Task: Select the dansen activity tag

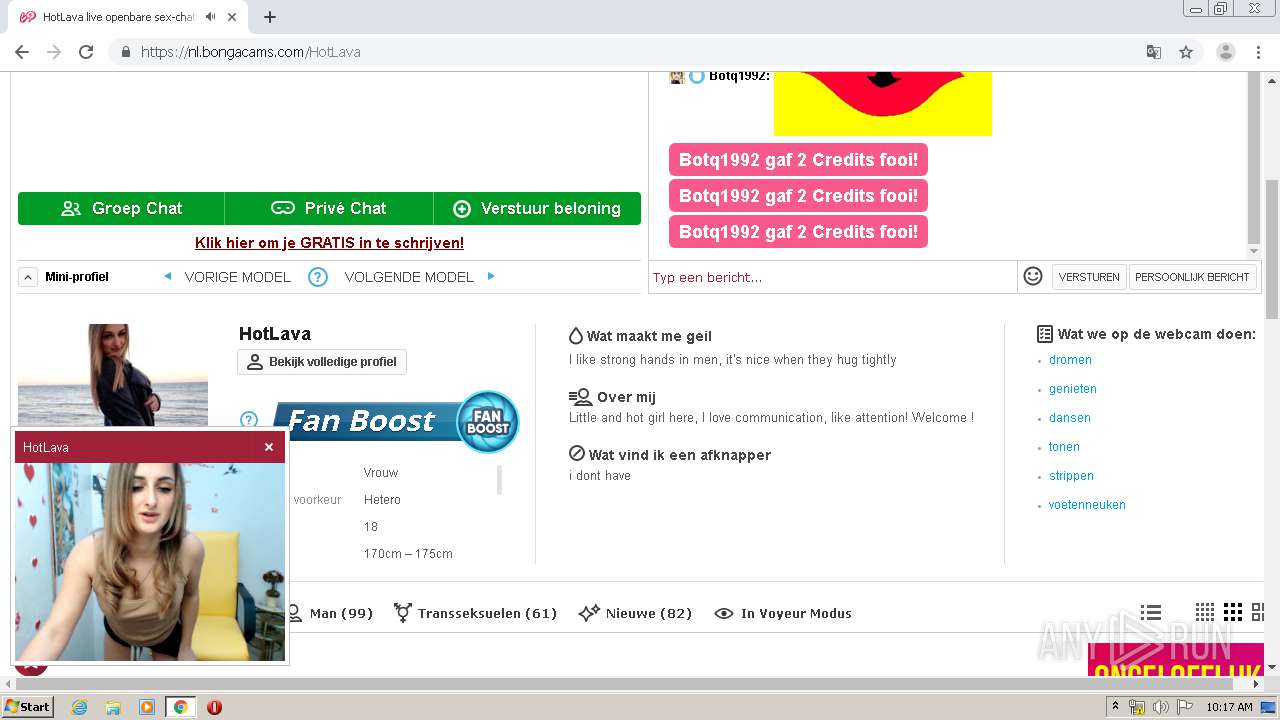Action: 1069,418
